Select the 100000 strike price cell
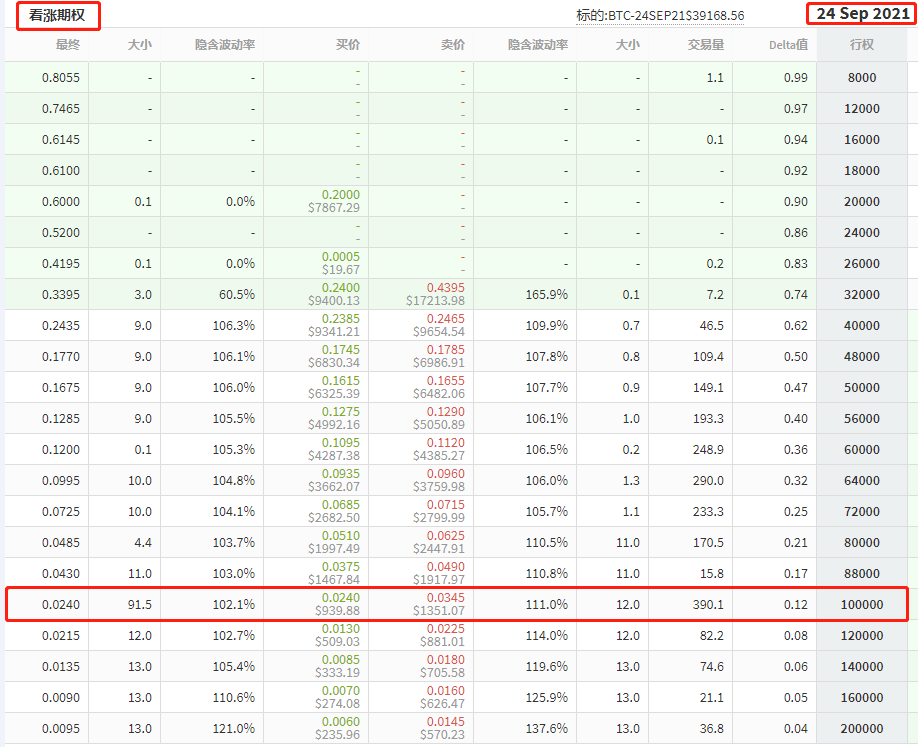Viewport: 918px width, 747px height. pyautogui.click(x=860, y=605)
